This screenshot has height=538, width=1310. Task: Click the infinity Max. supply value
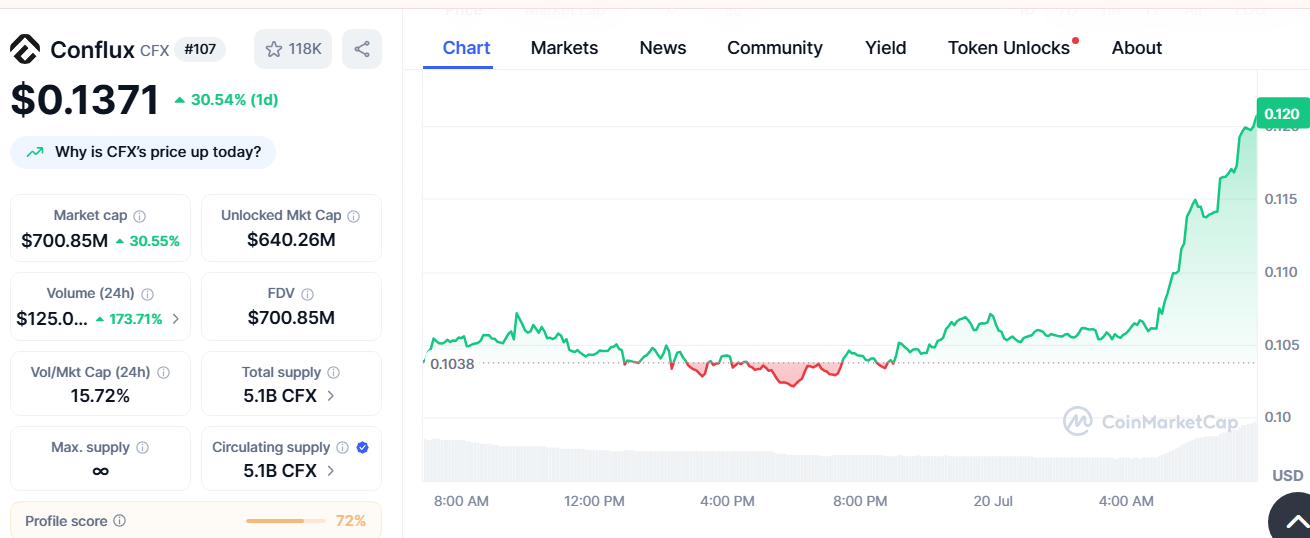100,471
